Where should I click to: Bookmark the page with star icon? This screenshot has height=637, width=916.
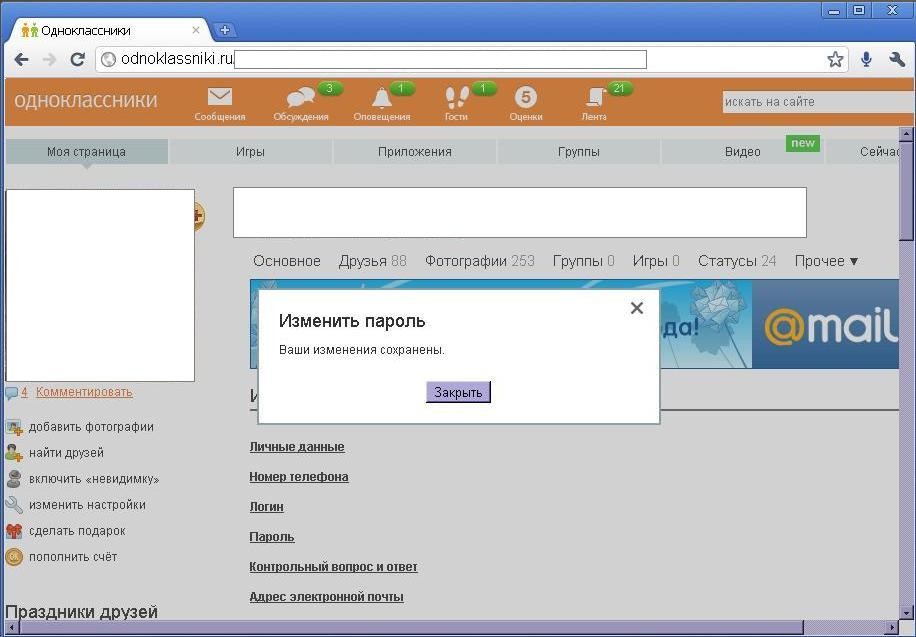835,59
